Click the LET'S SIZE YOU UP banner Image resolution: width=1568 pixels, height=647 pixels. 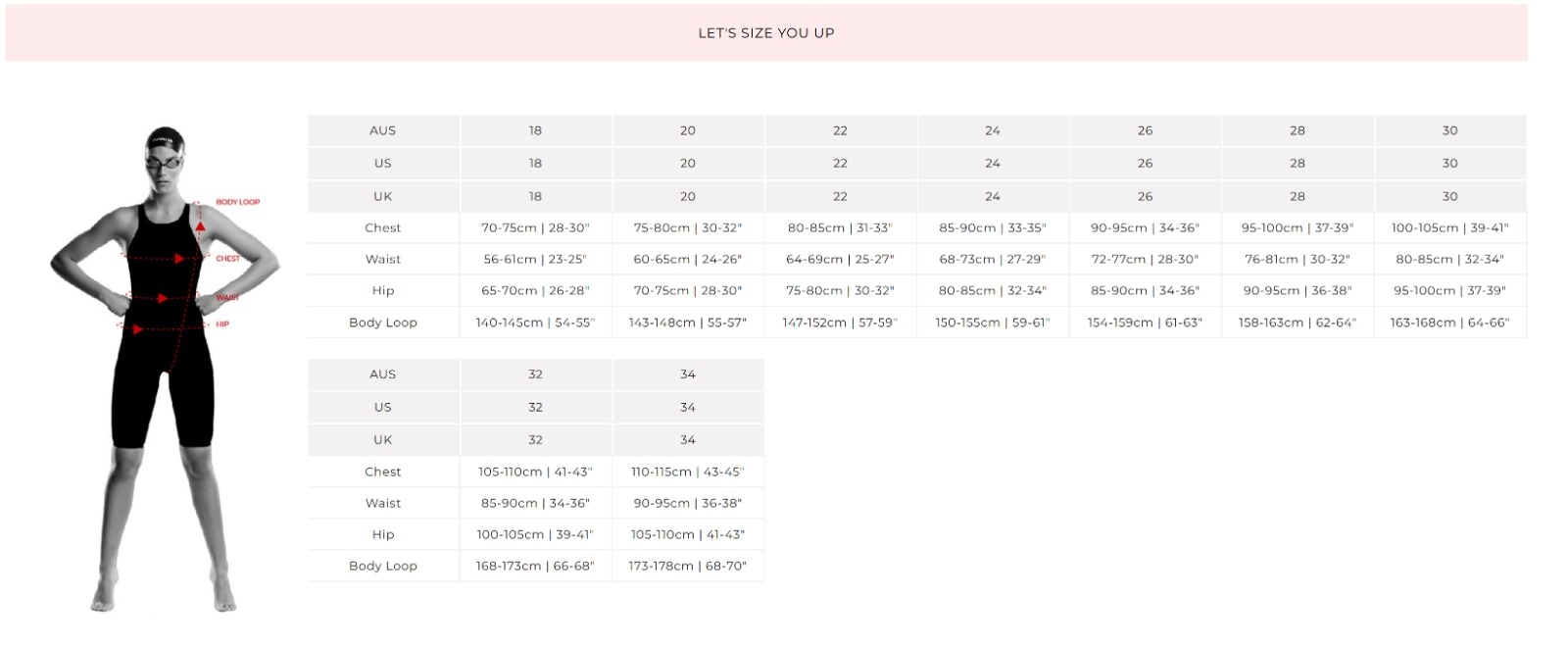765,33
